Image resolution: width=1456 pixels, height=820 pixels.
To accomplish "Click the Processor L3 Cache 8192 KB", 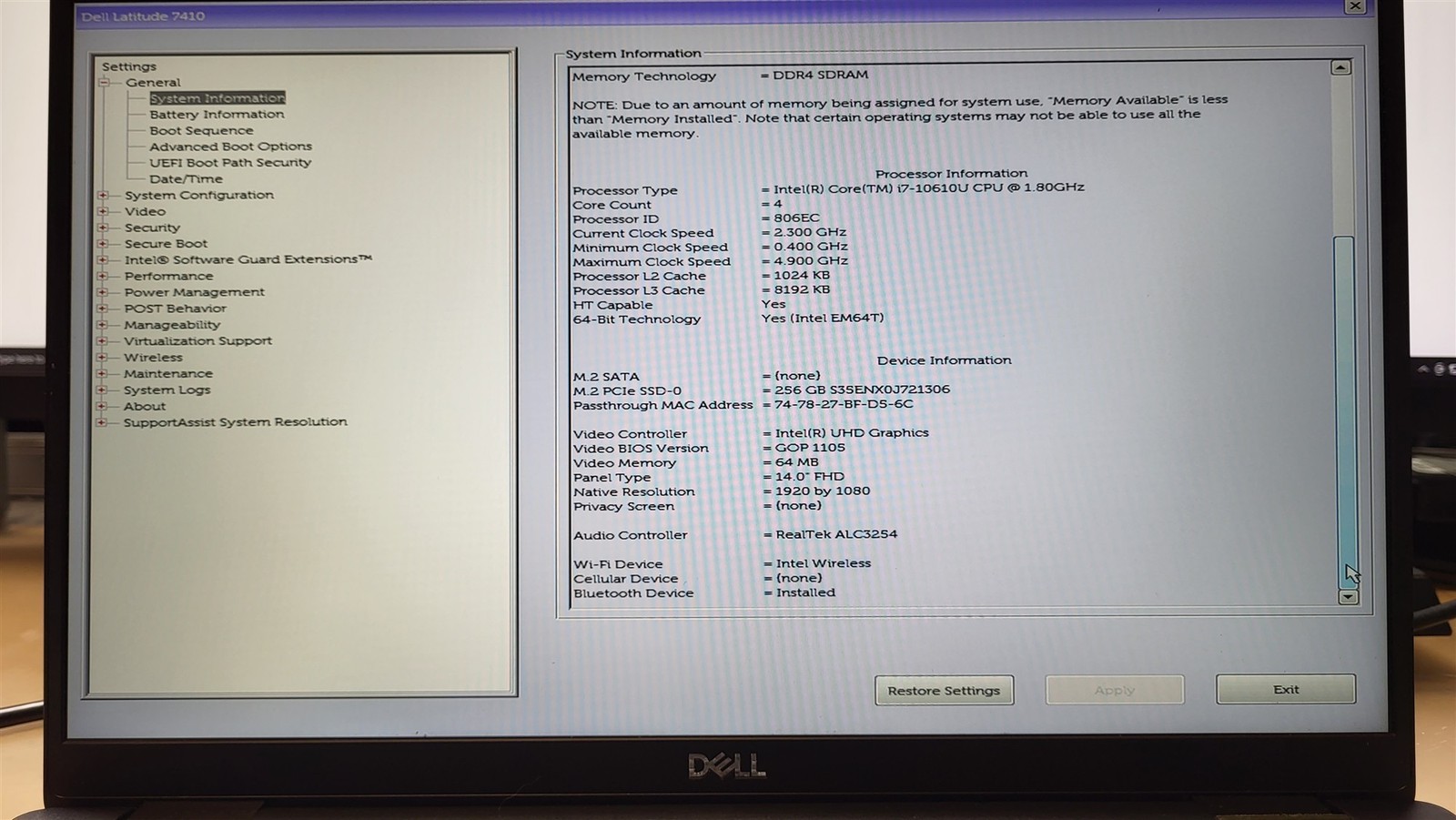I will (x=802, y=289).
